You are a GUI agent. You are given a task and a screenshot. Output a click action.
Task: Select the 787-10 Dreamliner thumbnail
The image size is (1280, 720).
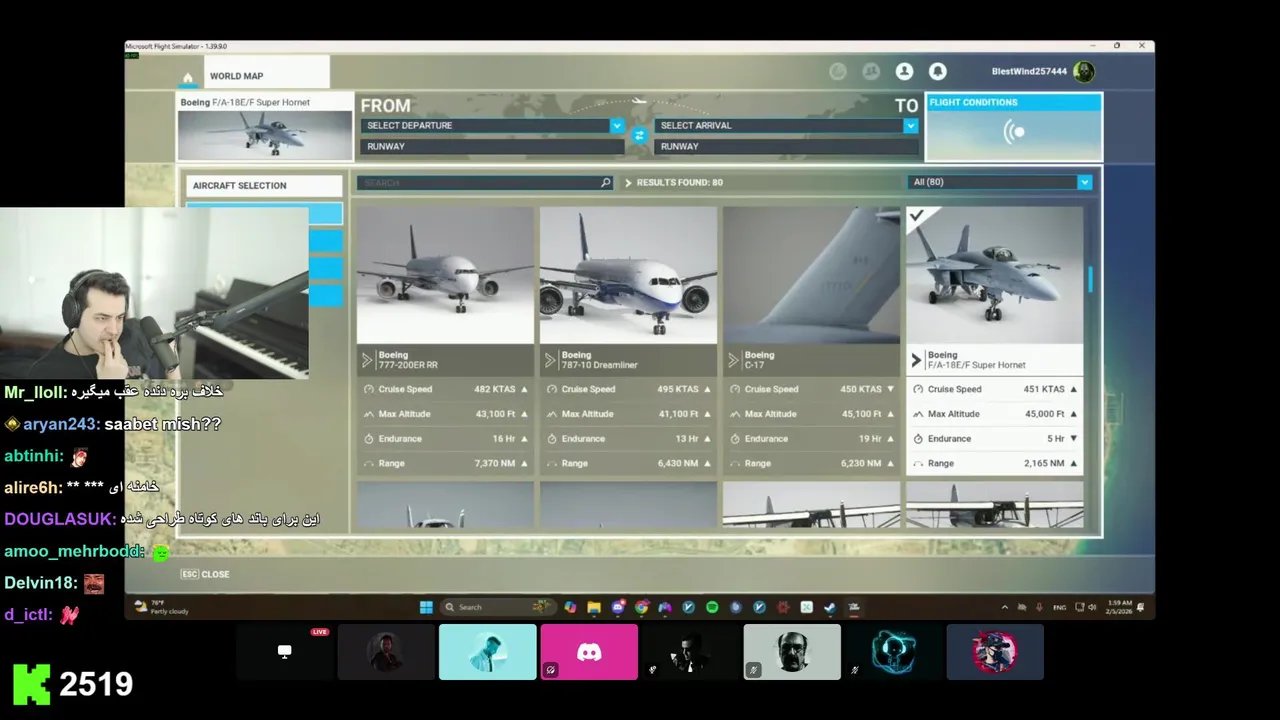[x=628, y=275]
